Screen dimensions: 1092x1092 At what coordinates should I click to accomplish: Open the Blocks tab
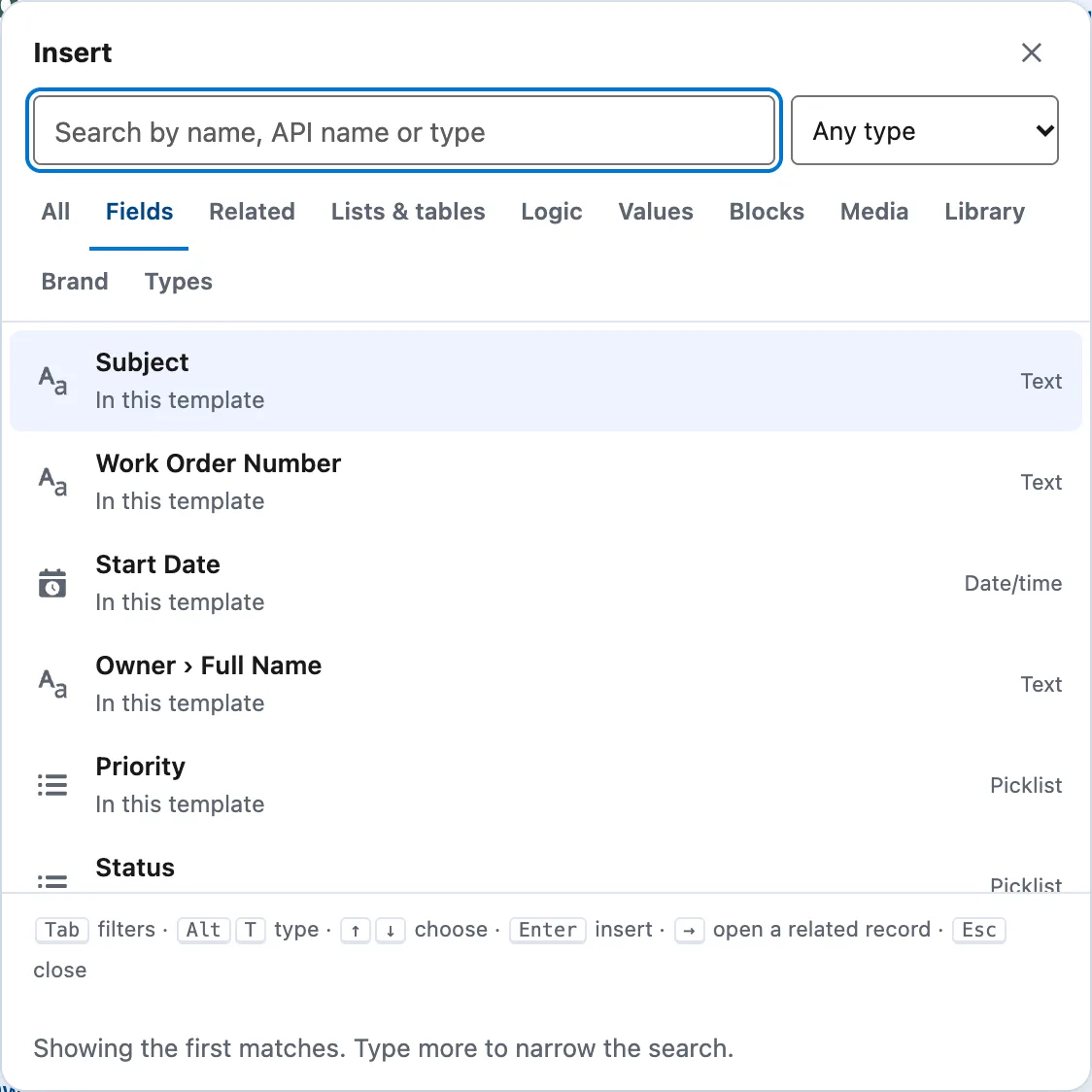[x=767, y=211]
